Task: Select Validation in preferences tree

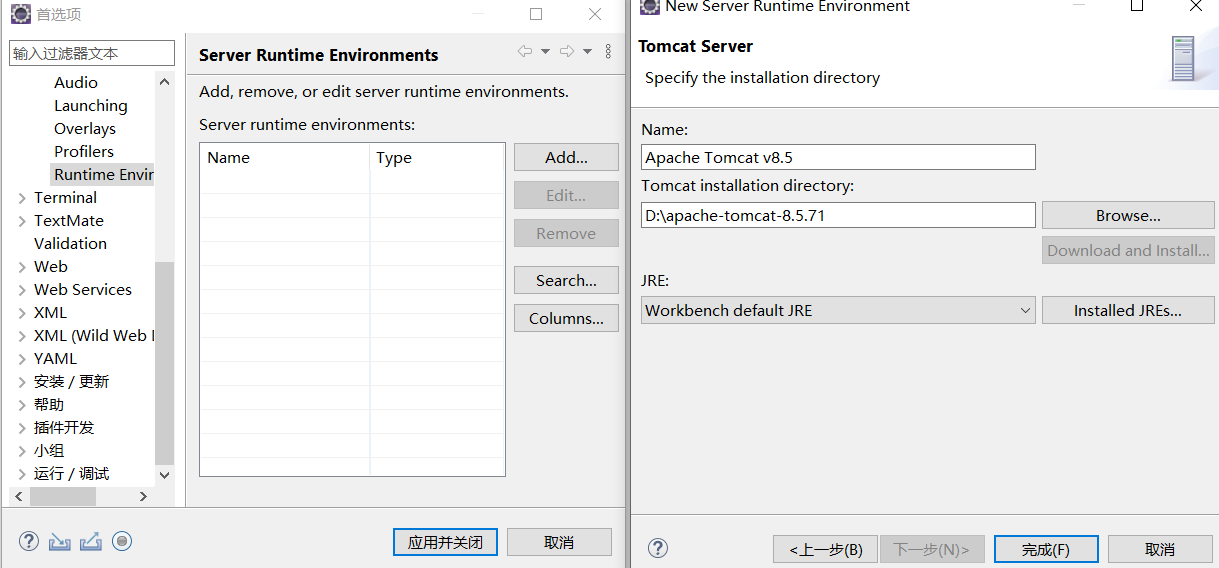Action: (70, 243)
